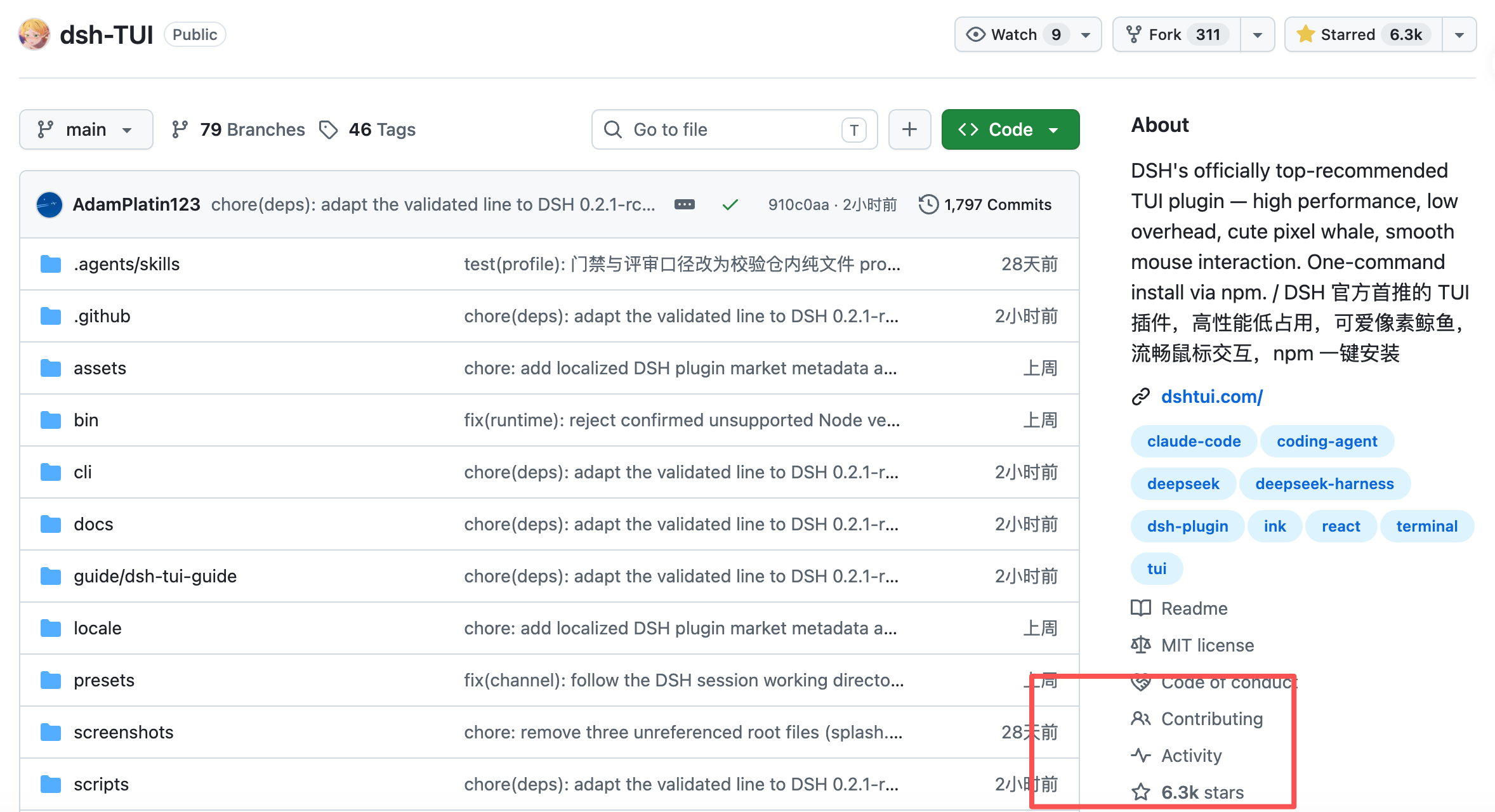Click the AdamPlatin123 commit author avatar

[49, 204]
